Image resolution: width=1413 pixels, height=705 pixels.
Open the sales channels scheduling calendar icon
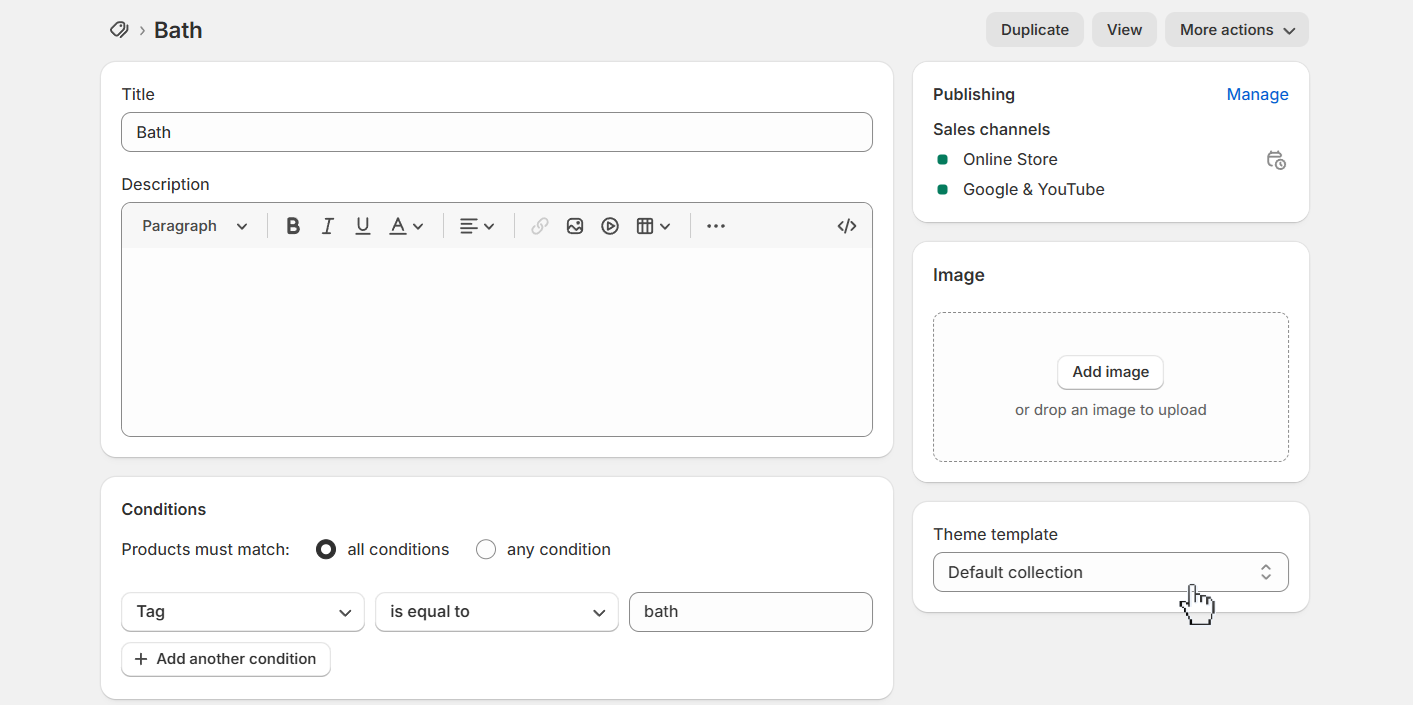pos(1276,159)
